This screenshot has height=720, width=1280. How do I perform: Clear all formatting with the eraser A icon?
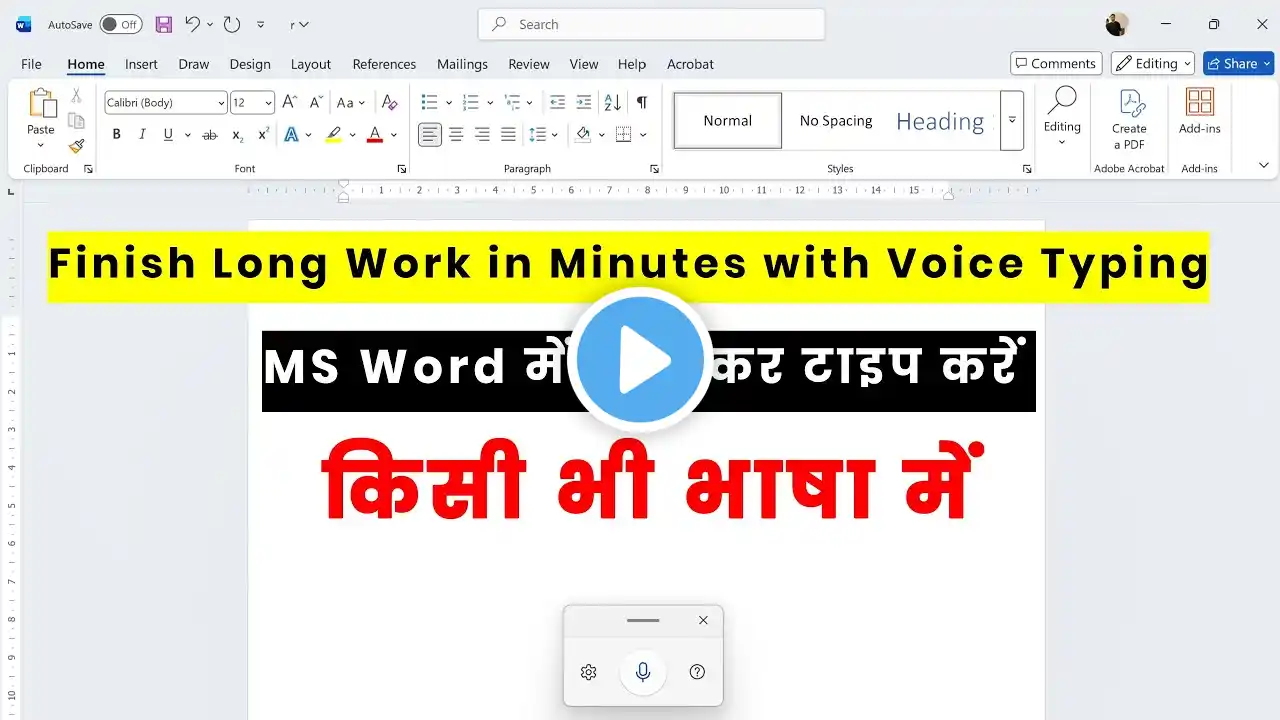coord(390,102)
